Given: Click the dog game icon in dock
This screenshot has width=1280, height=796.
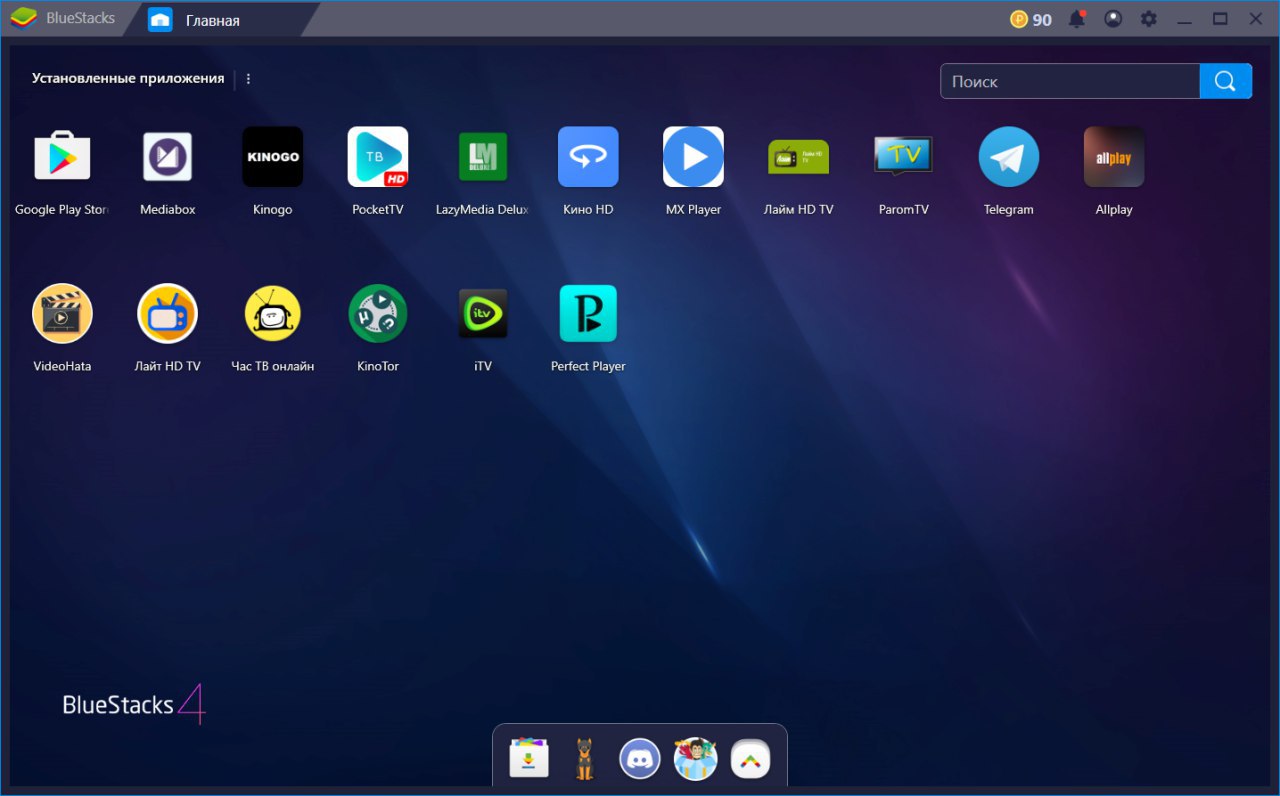Looking at the screenshot, I should tap(584, 759).
